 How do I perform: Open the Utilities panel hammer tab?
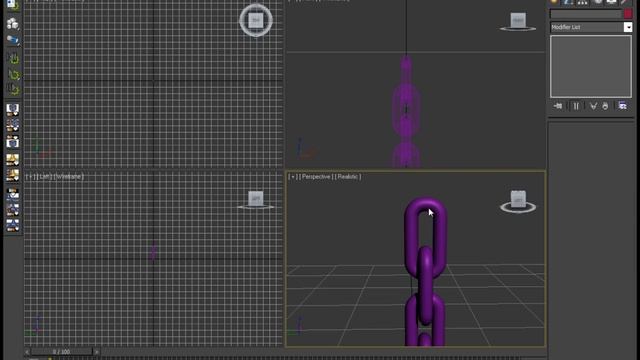pyautogui.click(x=624, y=2)
